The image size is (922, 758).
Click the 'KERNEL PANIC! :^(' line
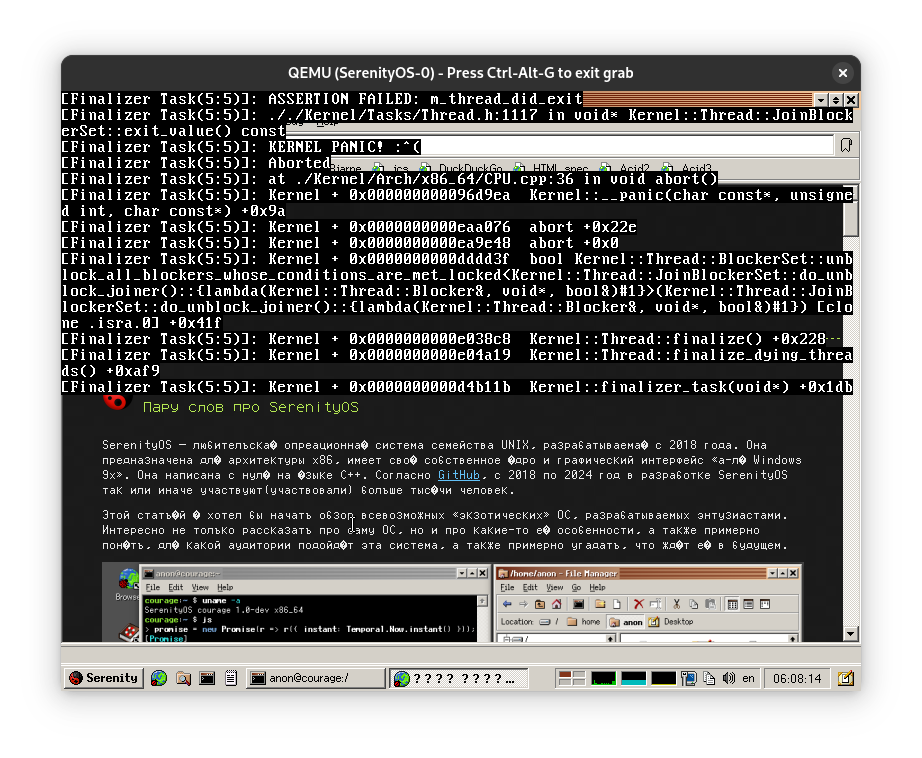coord(345,147)
